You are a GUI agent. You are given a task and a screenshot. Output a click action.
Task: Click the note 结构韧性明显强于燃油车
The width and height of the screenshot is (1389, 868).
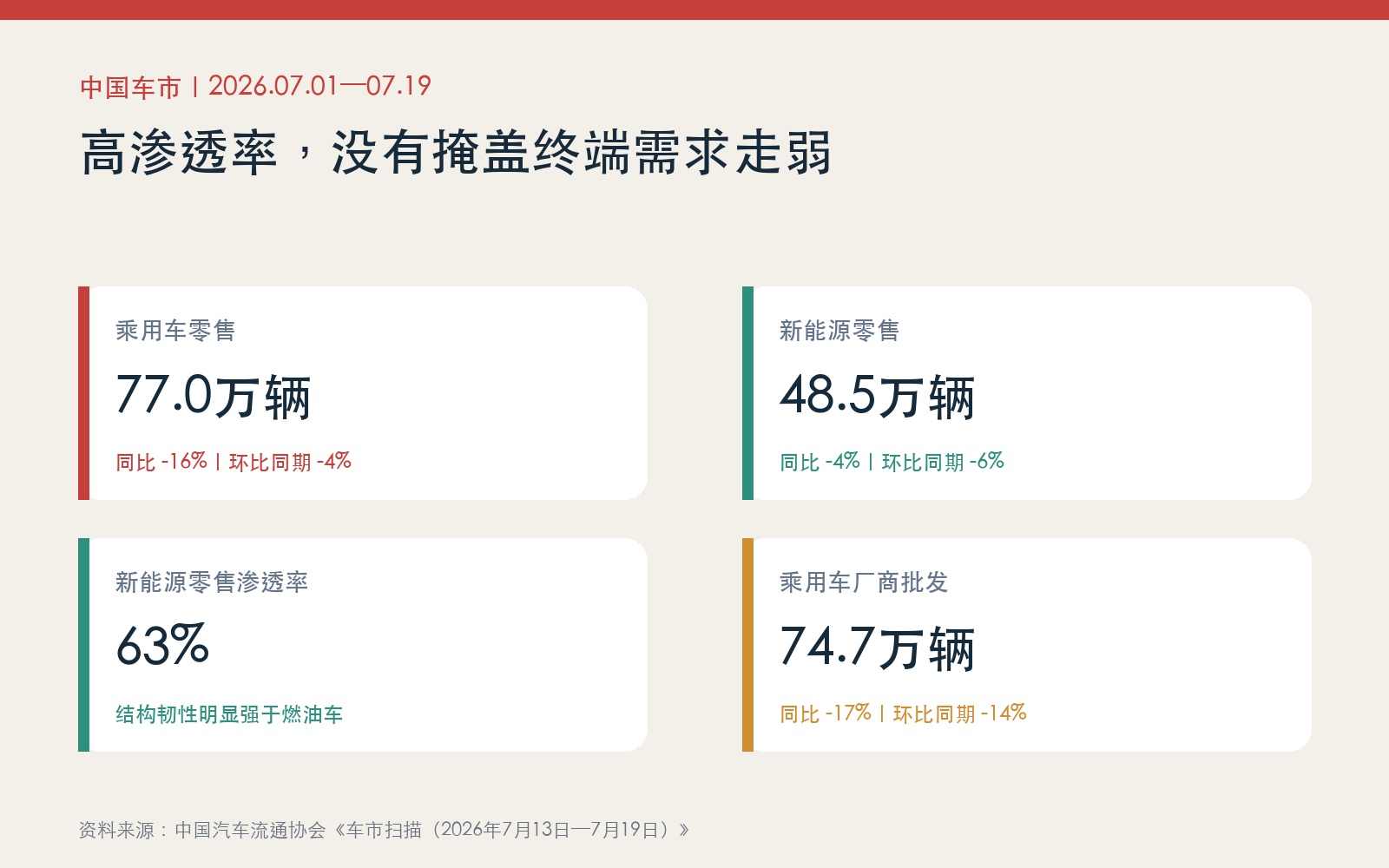pos(229,714)
